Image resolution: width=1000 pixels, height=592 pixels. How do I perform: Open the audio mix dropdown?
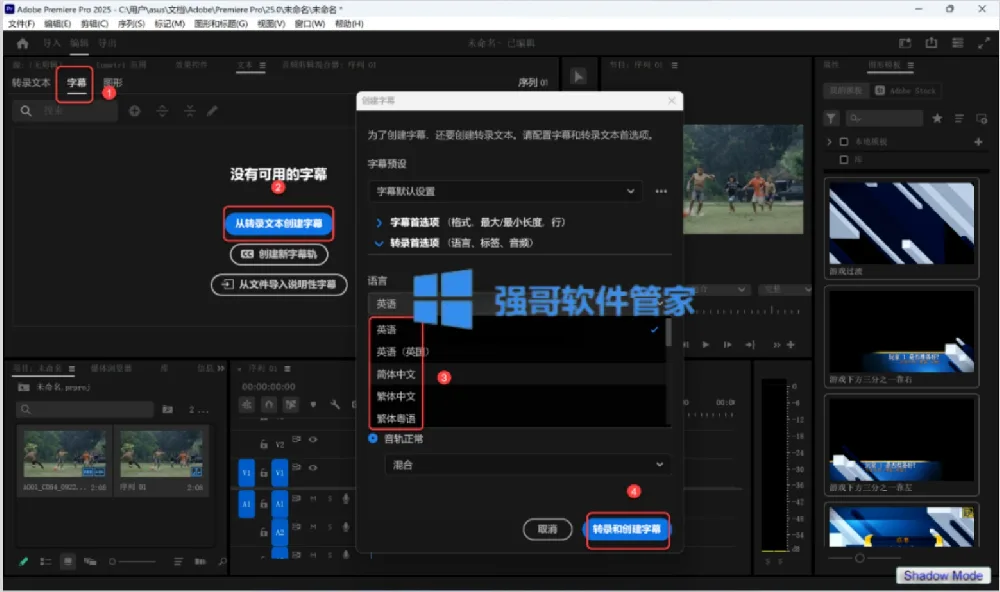coord(527,464)
